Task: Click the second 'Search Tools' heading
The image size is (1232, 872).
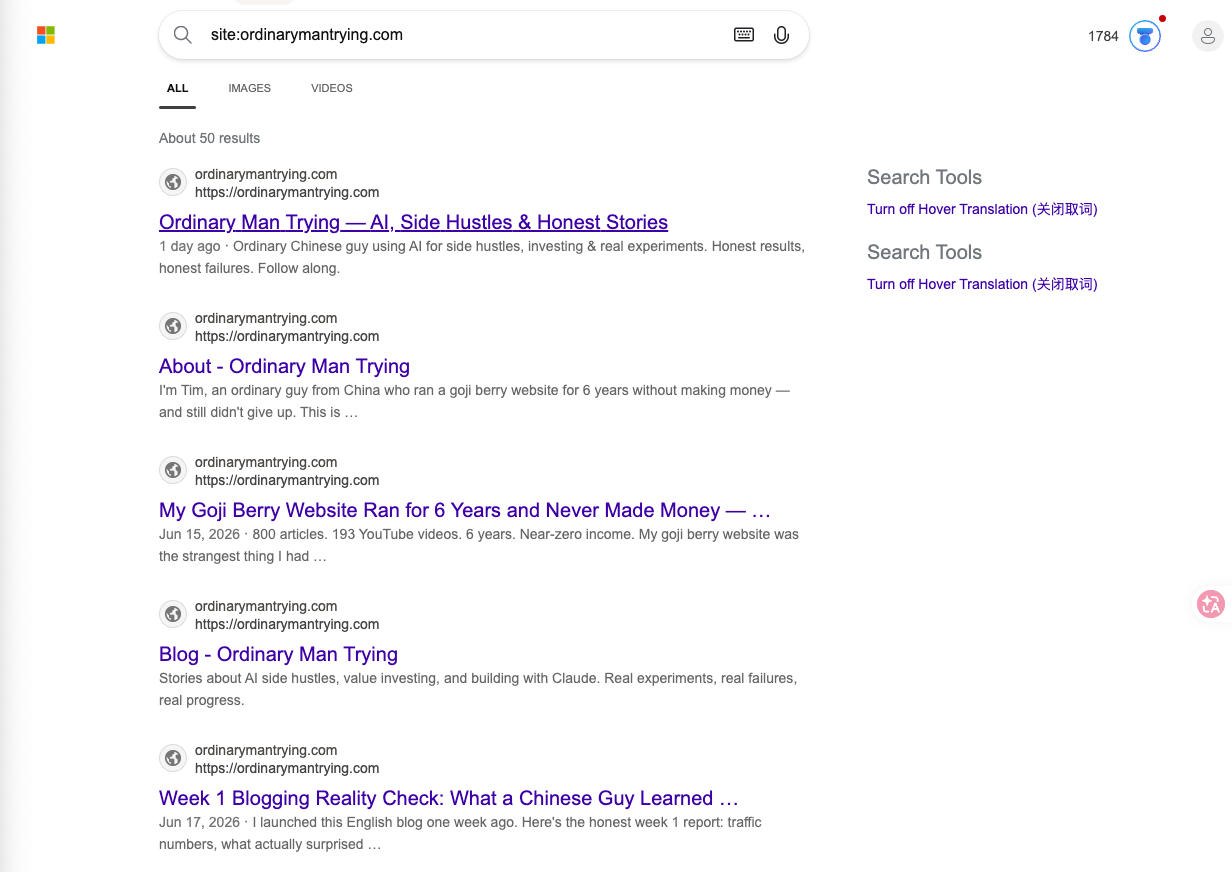Action: [924, 252]
